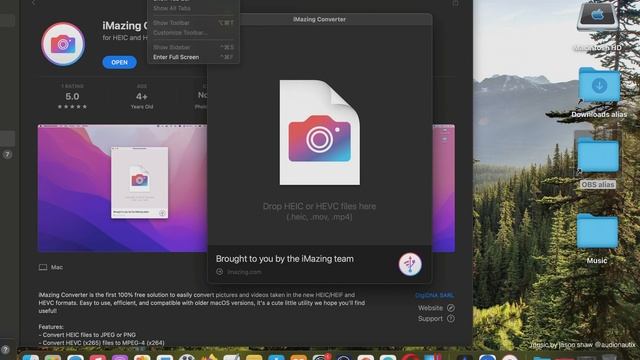
Task: Click the compass icon next to Website
Action: pos(451,308)
